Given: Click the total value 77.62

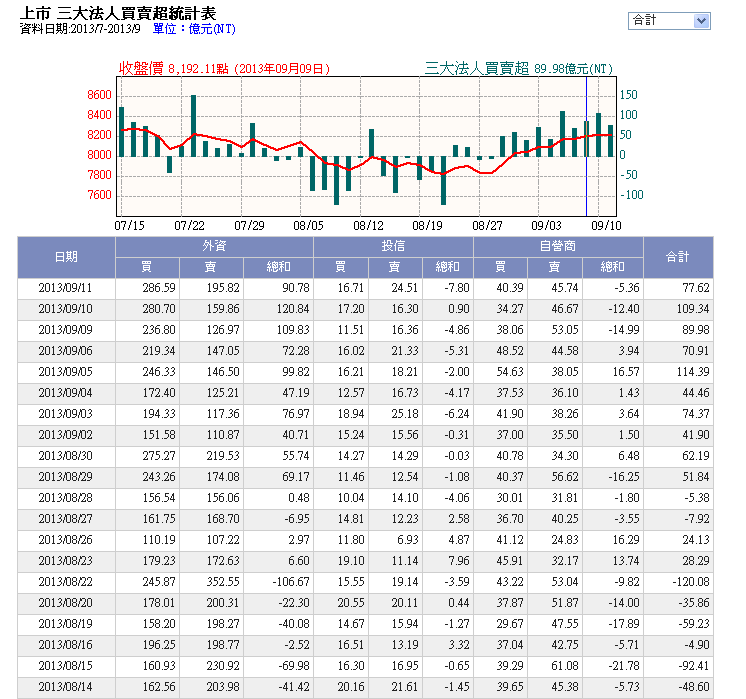Looking at the screenshot, I should click(x=696, y=288).
